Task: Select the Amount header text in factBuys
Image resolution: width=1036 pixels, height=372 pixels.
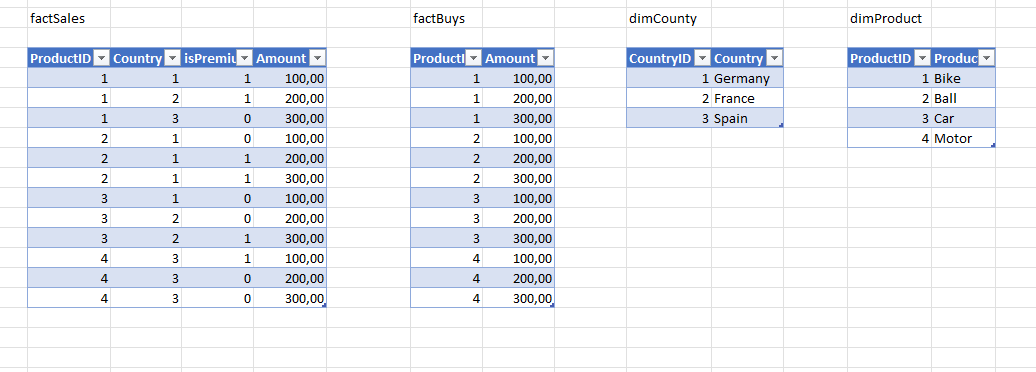Action: (x=510, y=59)
